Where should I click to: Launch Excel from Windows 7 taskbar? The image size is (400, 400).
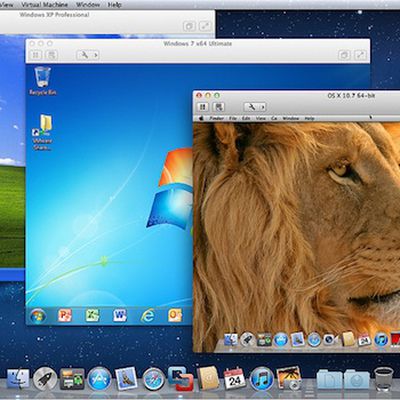[92, 315]
